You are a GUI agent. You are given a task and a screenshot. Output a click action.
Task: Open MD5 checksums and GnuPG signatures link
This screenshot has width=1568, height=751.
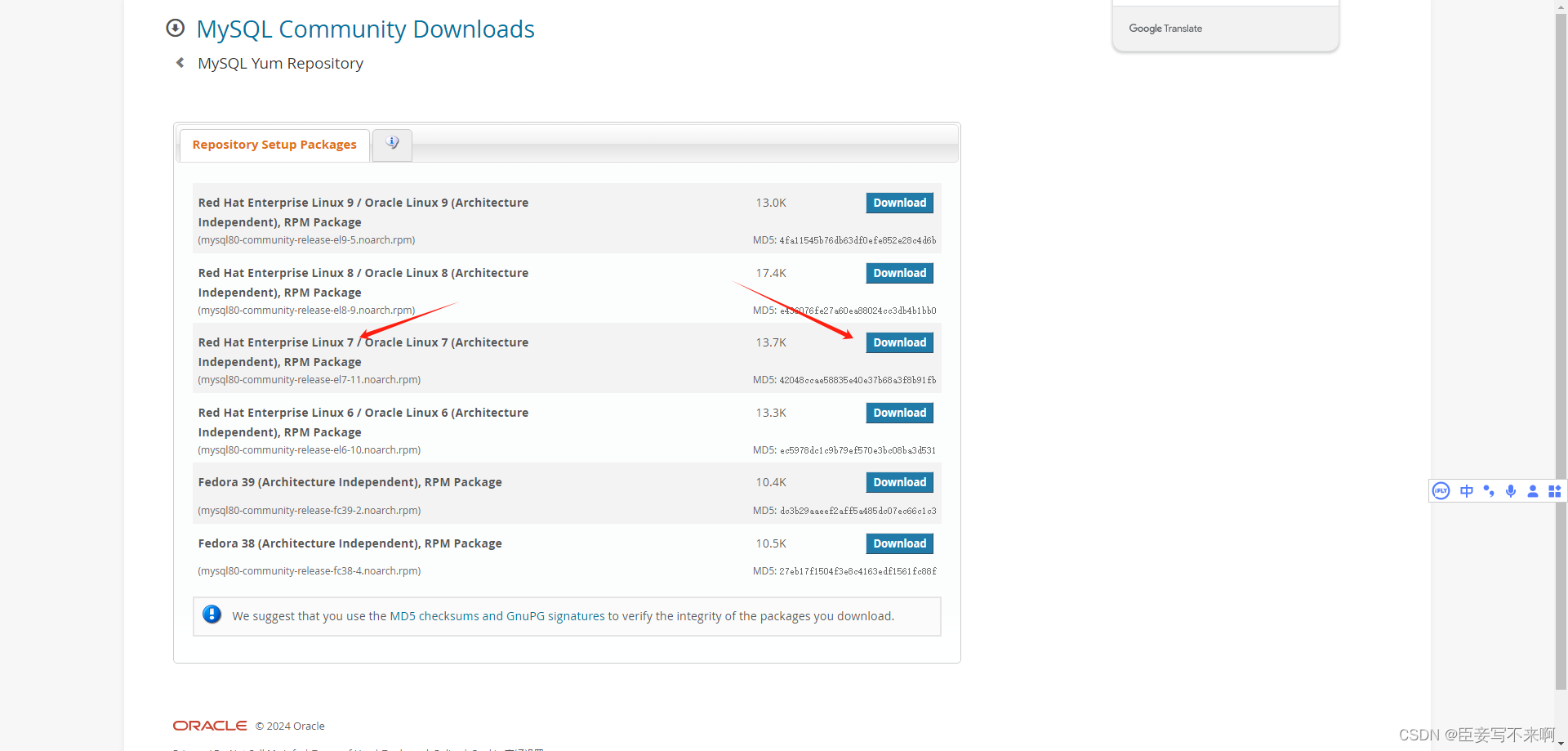[x=497, y=616]
